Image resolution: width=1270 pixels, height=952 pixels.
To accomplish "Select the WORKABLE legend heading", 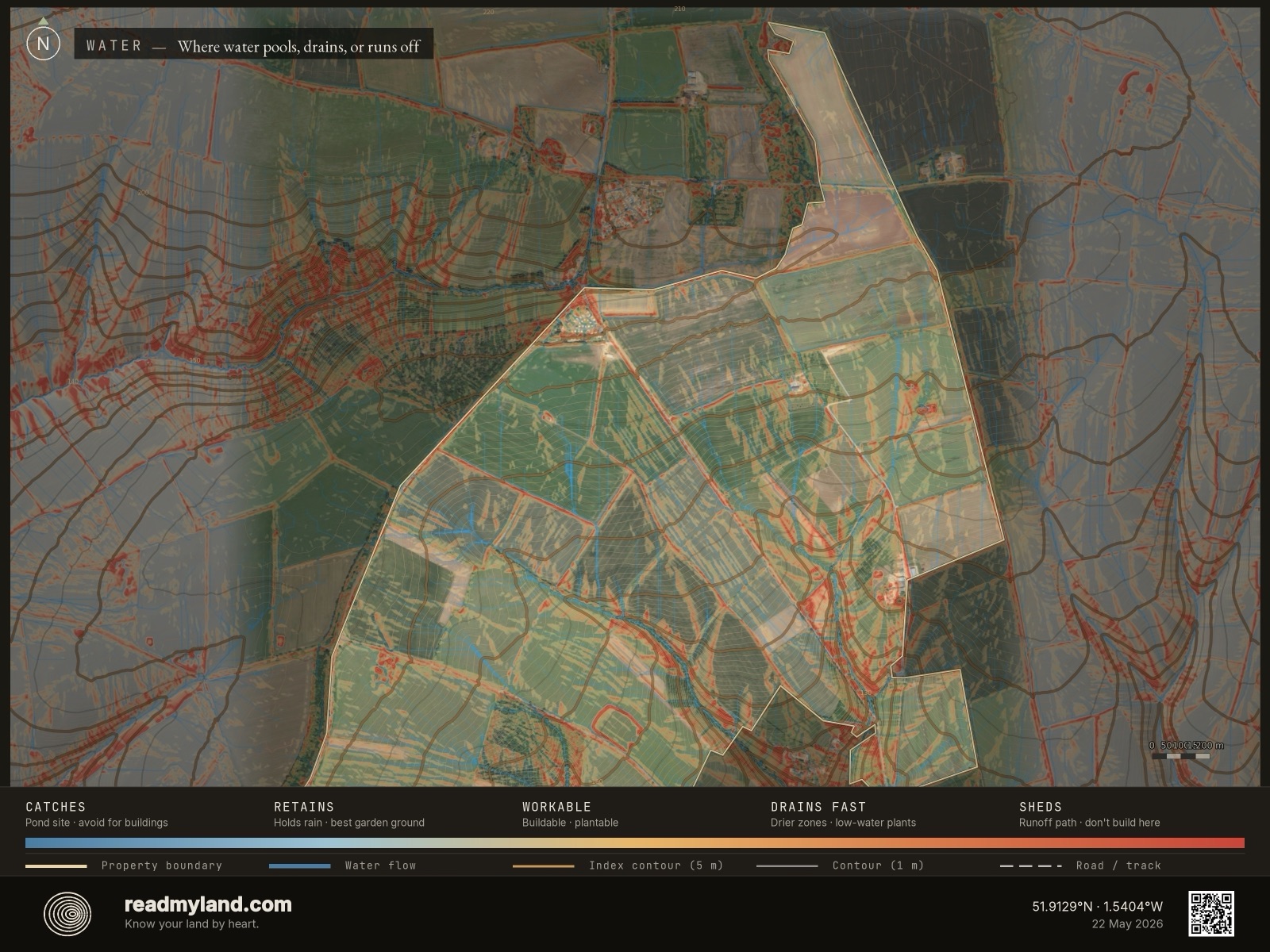I will [556, 806].
